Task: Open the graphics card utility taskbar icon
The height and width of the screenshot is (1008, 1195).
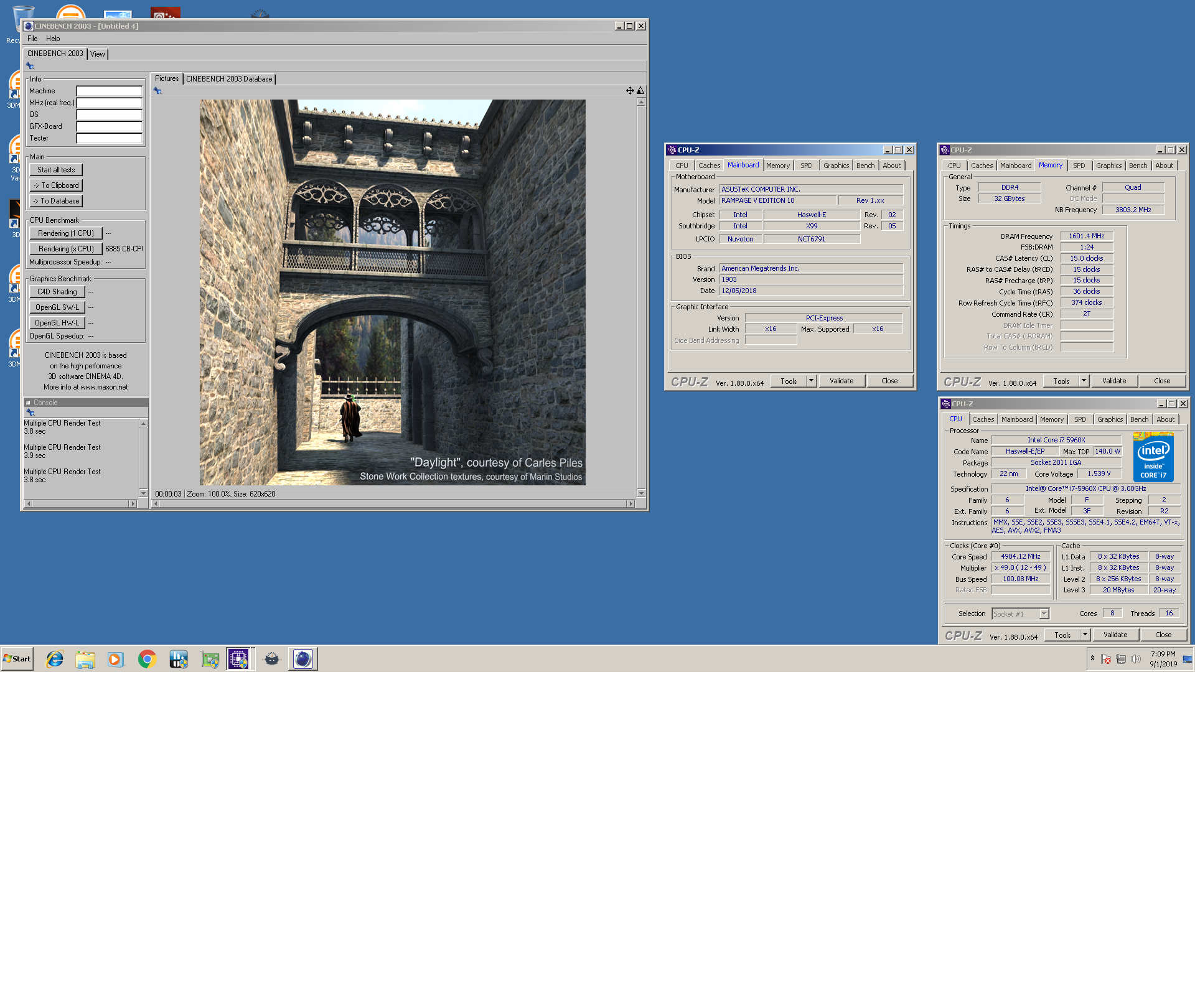Action: point(210,659)
